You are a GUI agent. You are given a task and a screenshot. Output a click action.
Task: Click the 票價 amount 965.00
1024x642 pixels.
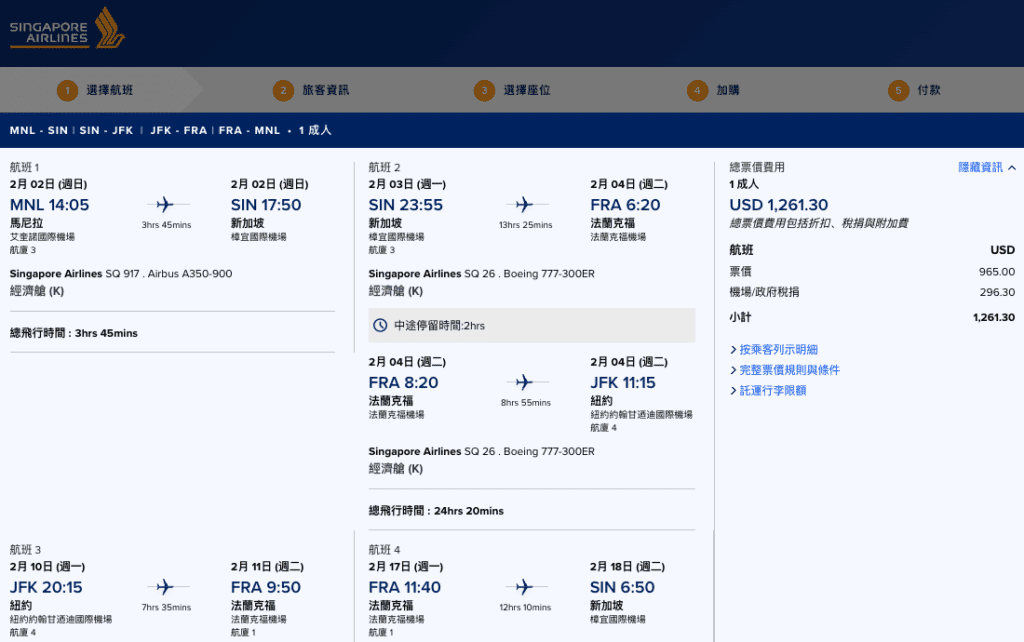(997, 272)
